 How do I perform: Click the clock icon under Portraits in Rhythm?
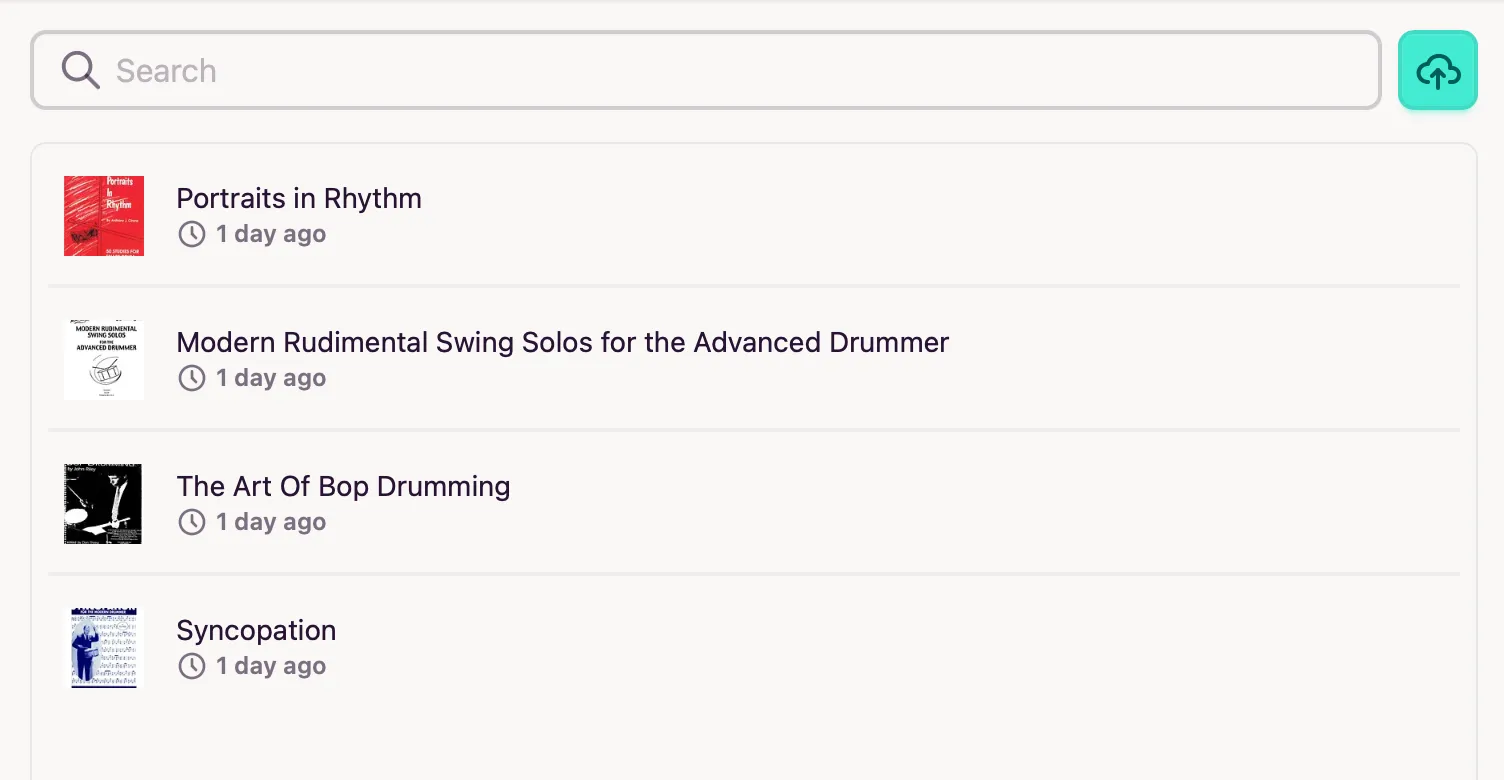tap(191, 234)
